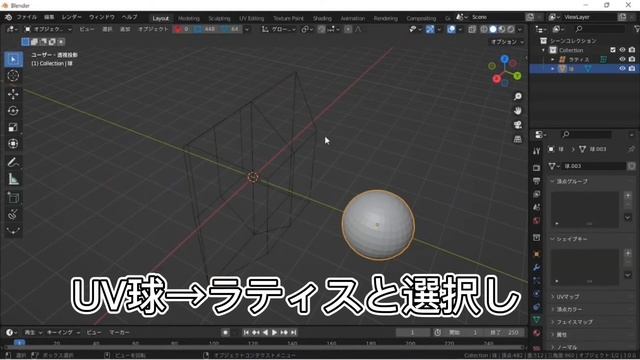640x360 pixels.
Task: Open the timeline 再生 menu
Action: point(33,332)
